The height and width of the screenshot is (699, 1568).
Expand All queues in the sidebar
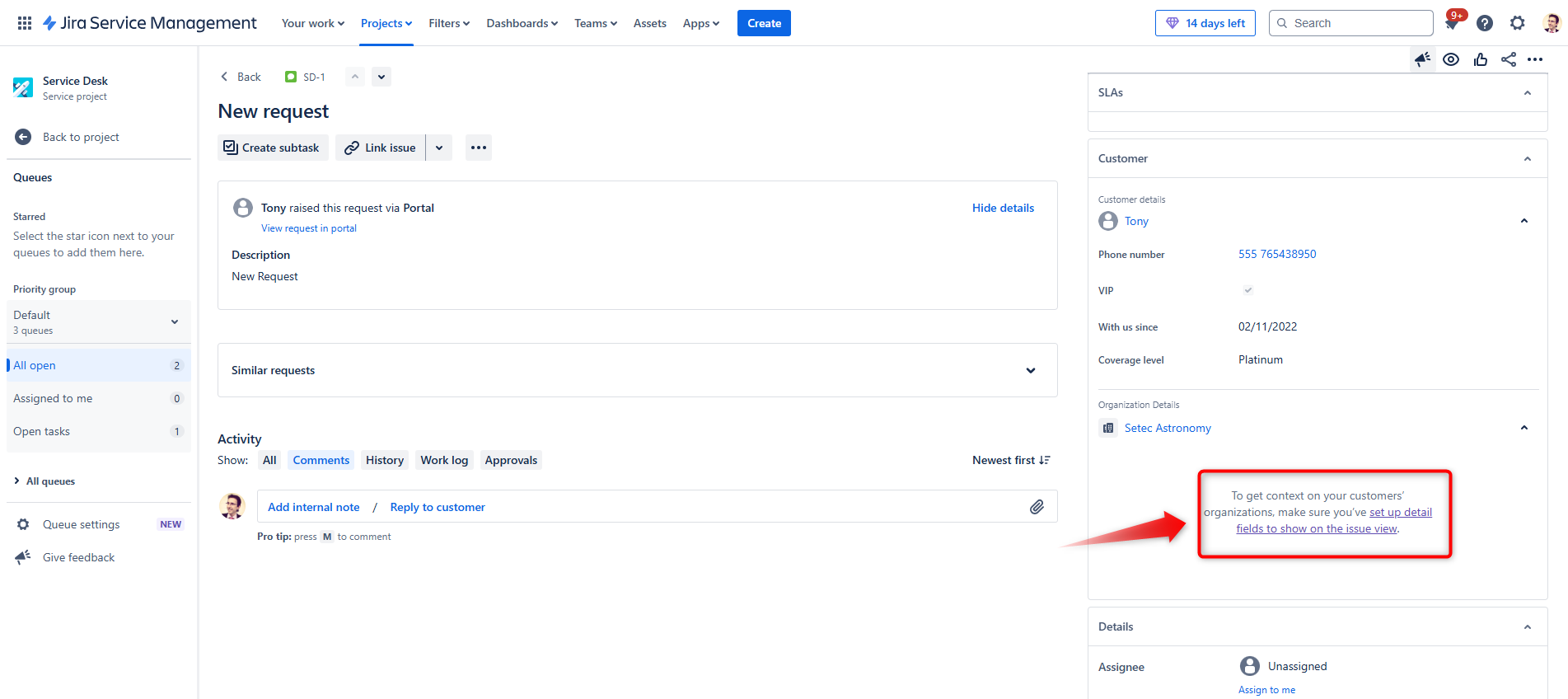(44, 481)
